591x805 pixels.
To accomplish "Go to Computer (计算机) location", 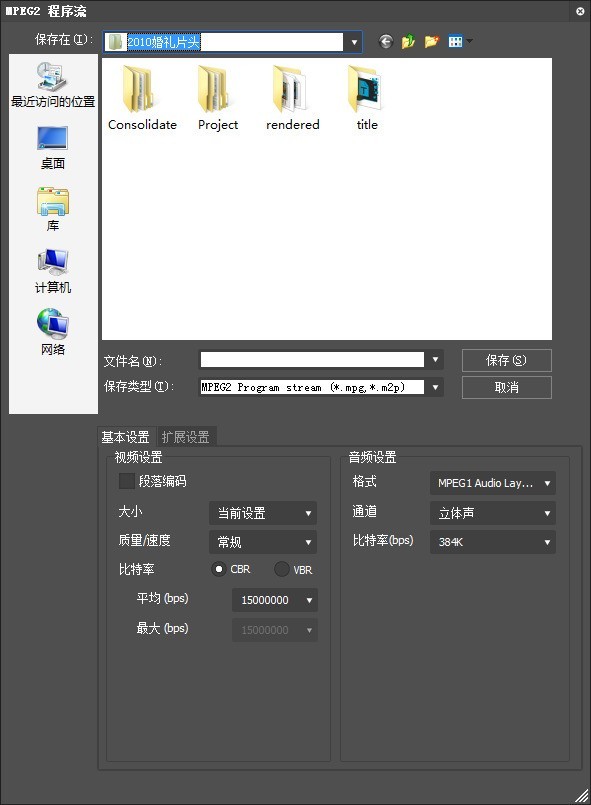I will tap(53, 271).
